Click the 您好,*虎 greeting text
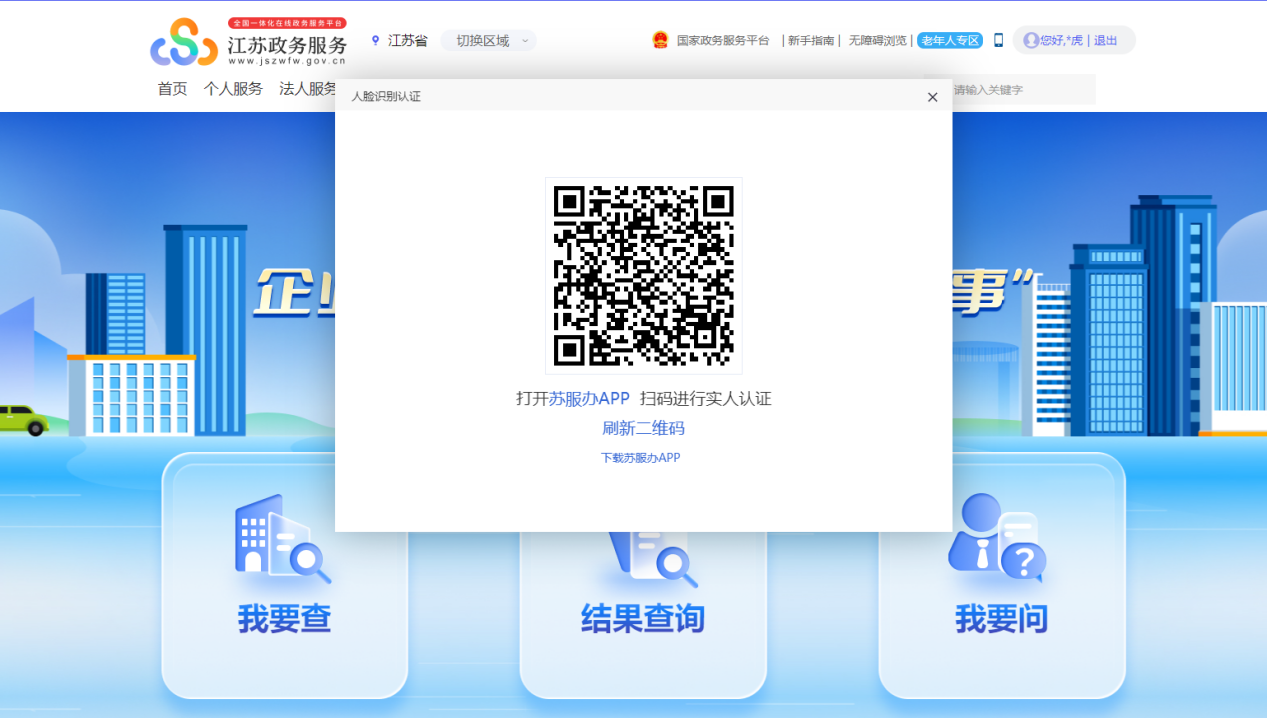The width and height of the screenshot is (1267, 718). pyautogui.click(x=1061, y=41)
